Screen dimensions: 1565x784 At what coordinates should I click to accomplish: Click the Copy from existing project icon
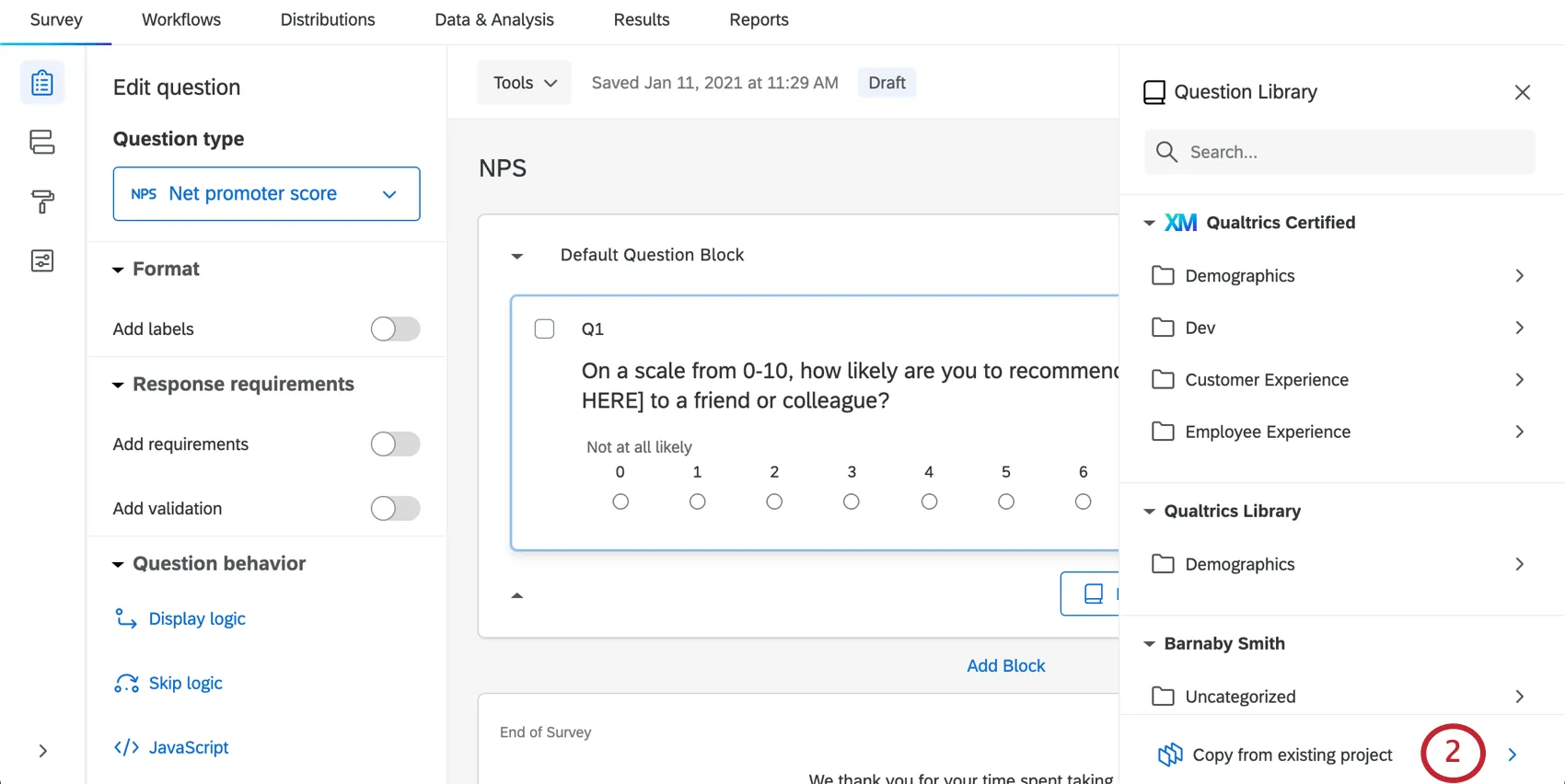(1170, 755)
